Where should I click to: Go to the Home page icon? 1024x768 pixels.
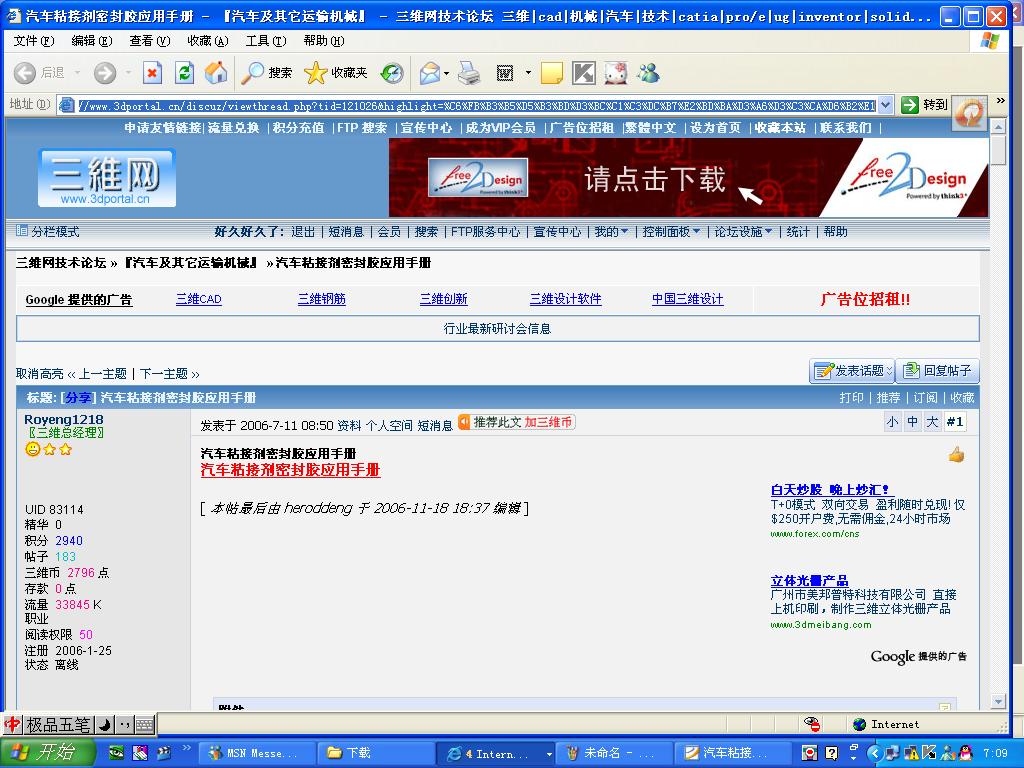[216, 72]
